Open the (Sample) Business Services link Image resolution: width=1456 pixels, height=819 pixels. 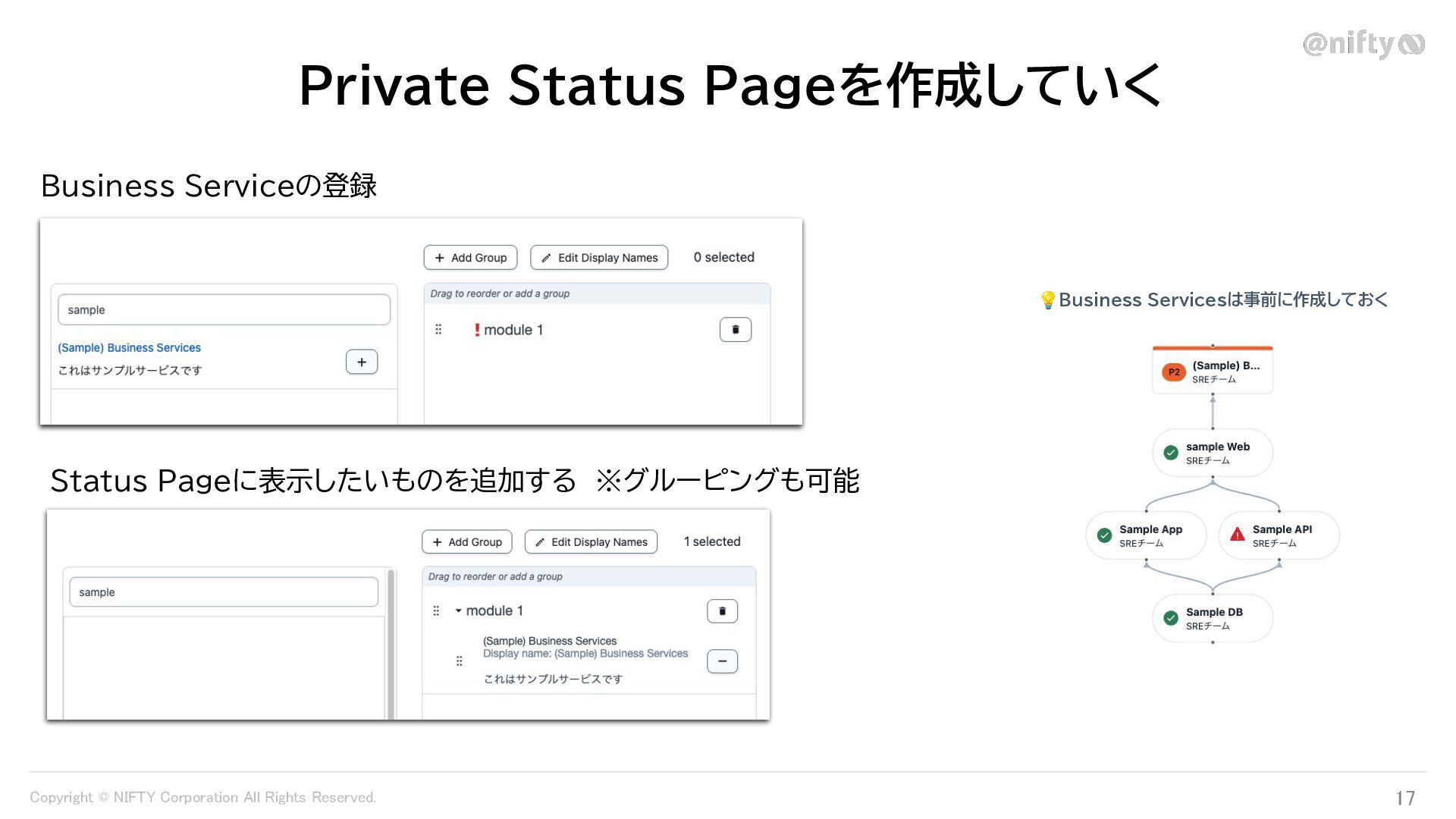(x=129, y=348)
